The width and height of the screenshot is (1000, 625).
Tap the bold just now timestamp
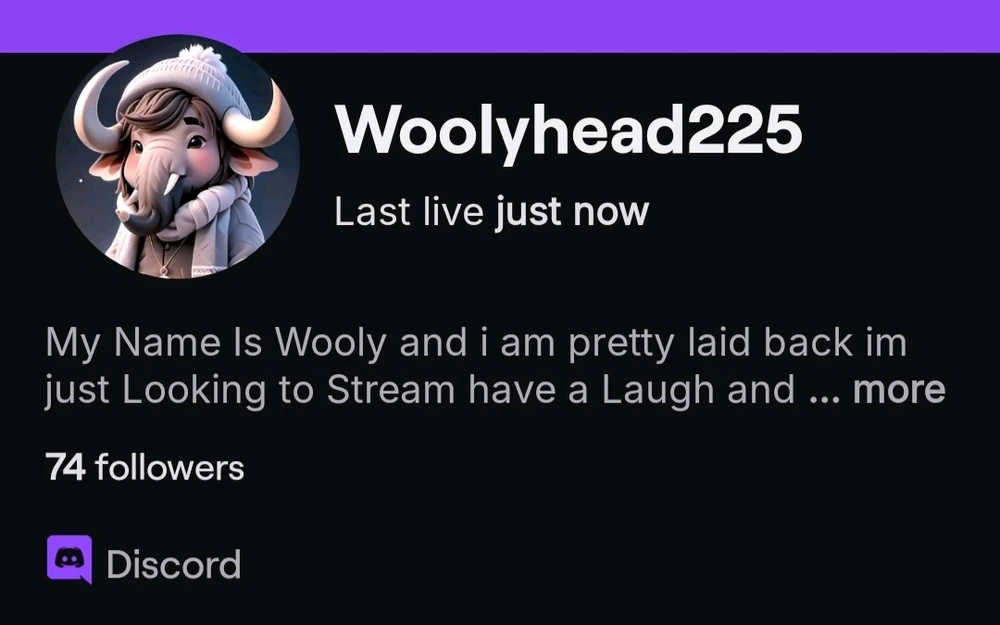572,212
